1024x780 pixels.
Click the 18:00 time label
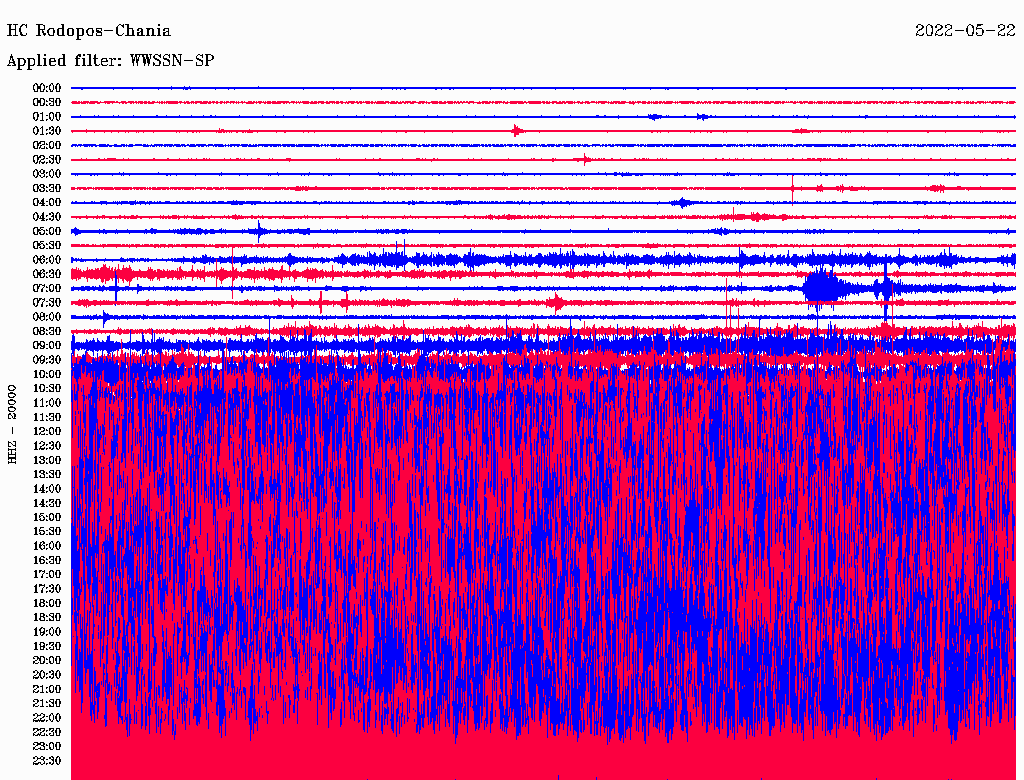coord(47,603)
